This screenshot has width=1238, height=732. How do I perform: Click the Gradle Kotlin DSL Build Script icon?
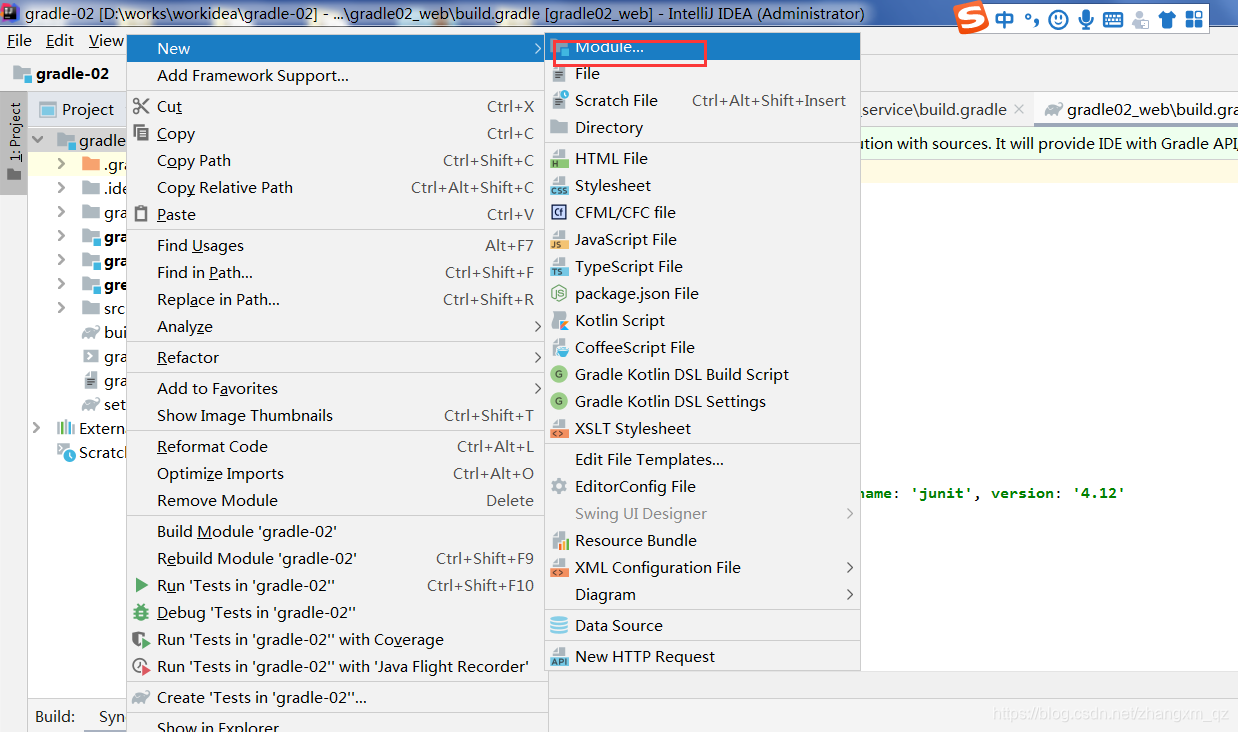pos(559,375)
